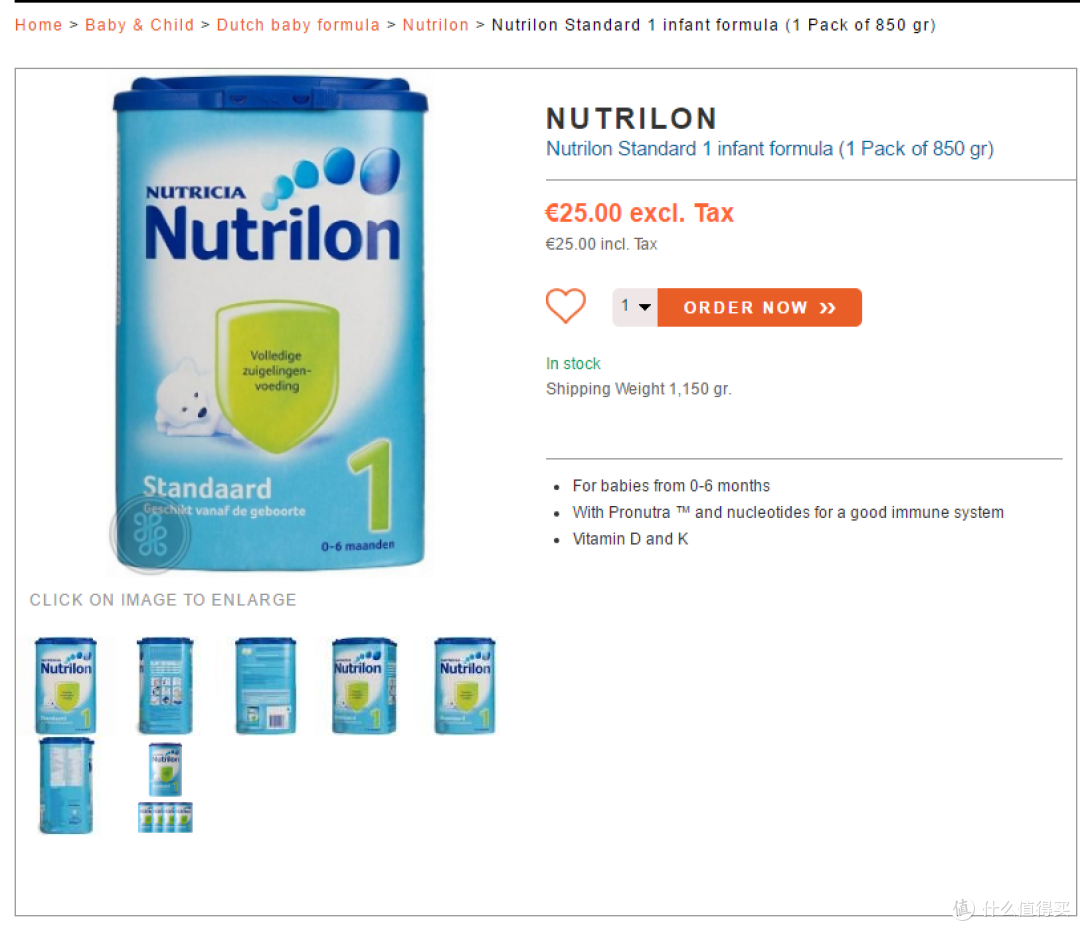
Task: Go to Home in the breadcrumb
Action: tap(39, 25)
